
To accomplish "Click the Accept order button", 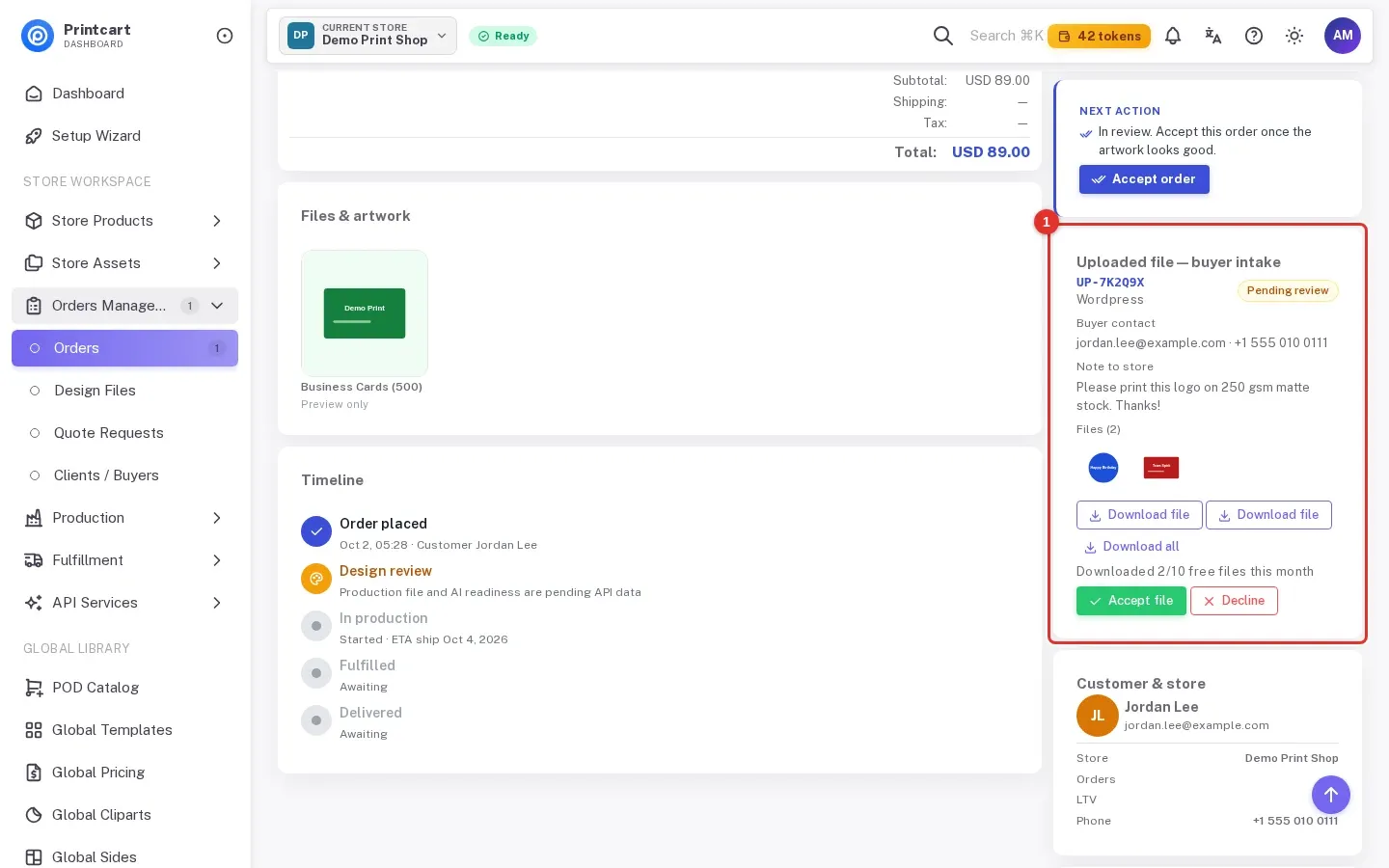I will point(1144,179).
